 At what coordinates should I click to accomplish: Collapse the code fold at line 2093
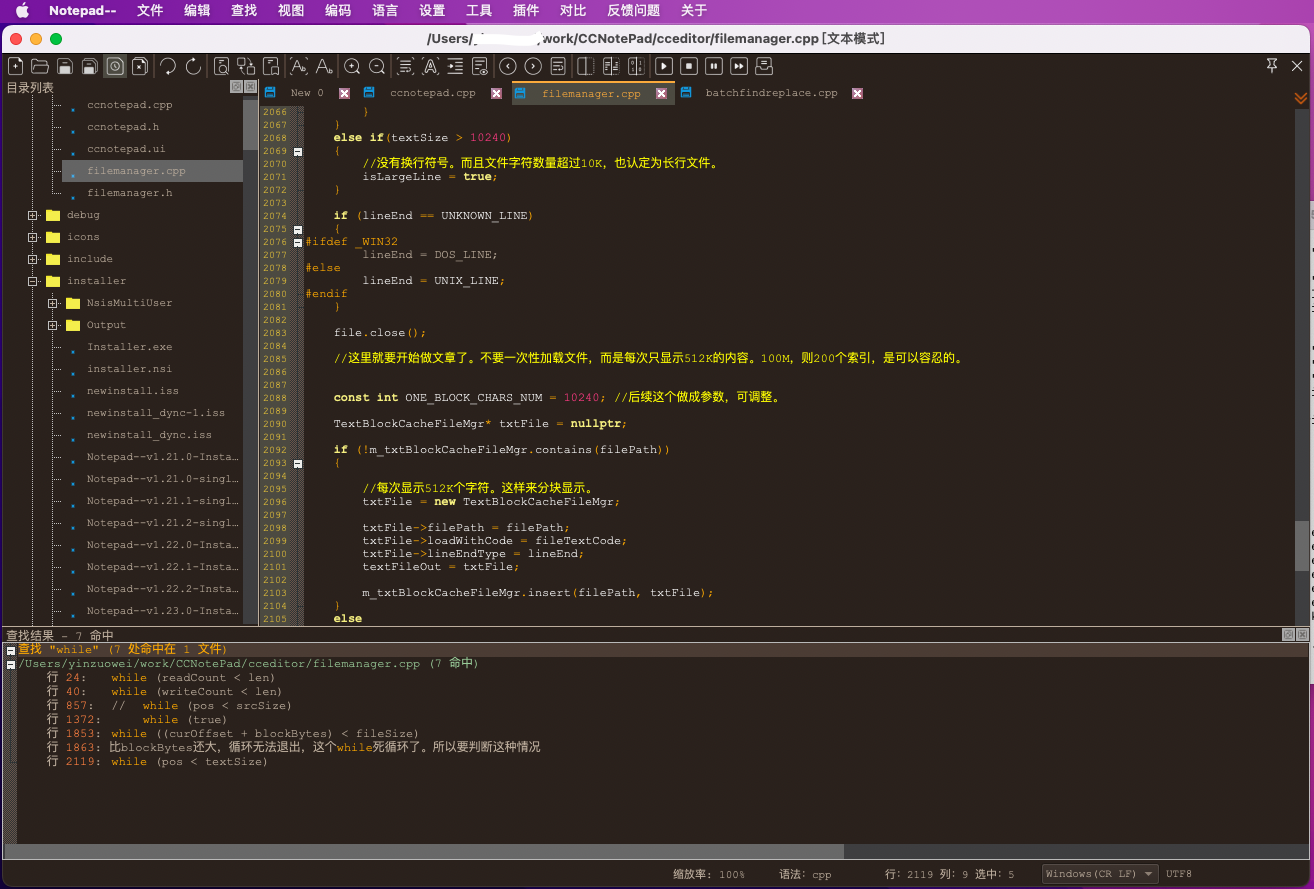pos(297,463)
